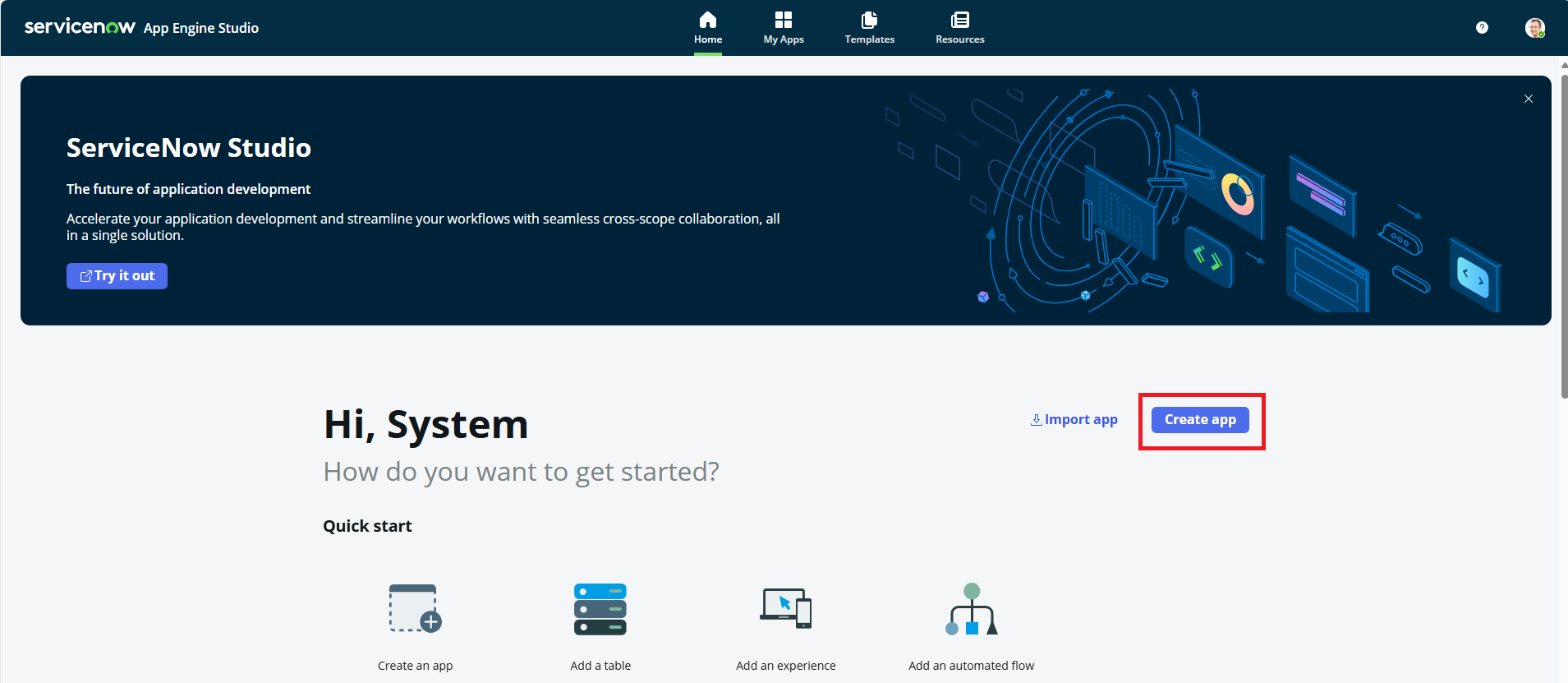Open the user profile avatar menu
The height and width of the screenshot is (683, 1568).
pos(1534,28)
